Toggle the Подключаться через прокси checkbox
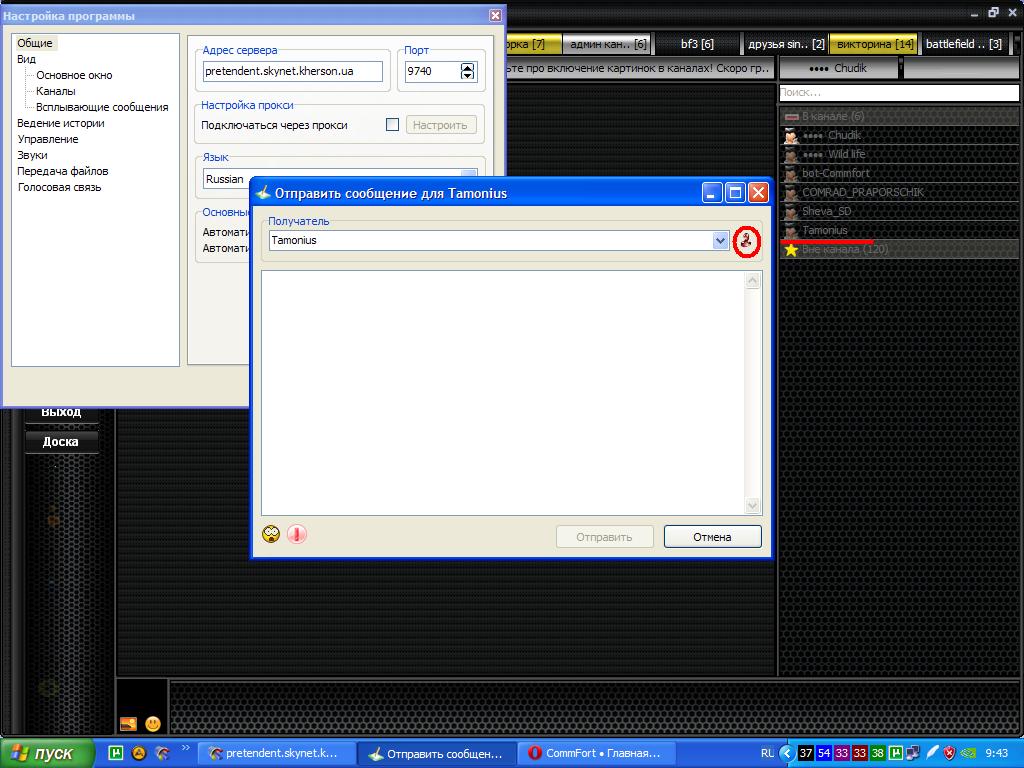The height and width of the screenshot is (768, 1024). pos(392,125)
